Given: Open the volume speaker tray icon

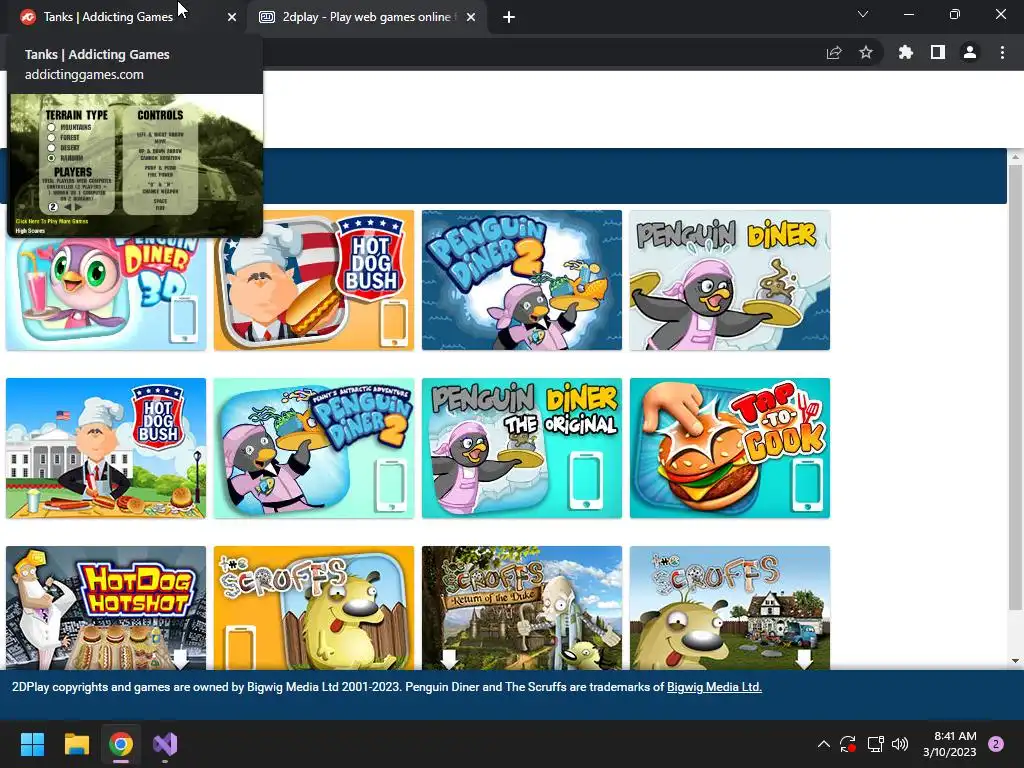Looking at the screenshot, I should (900, 744).
